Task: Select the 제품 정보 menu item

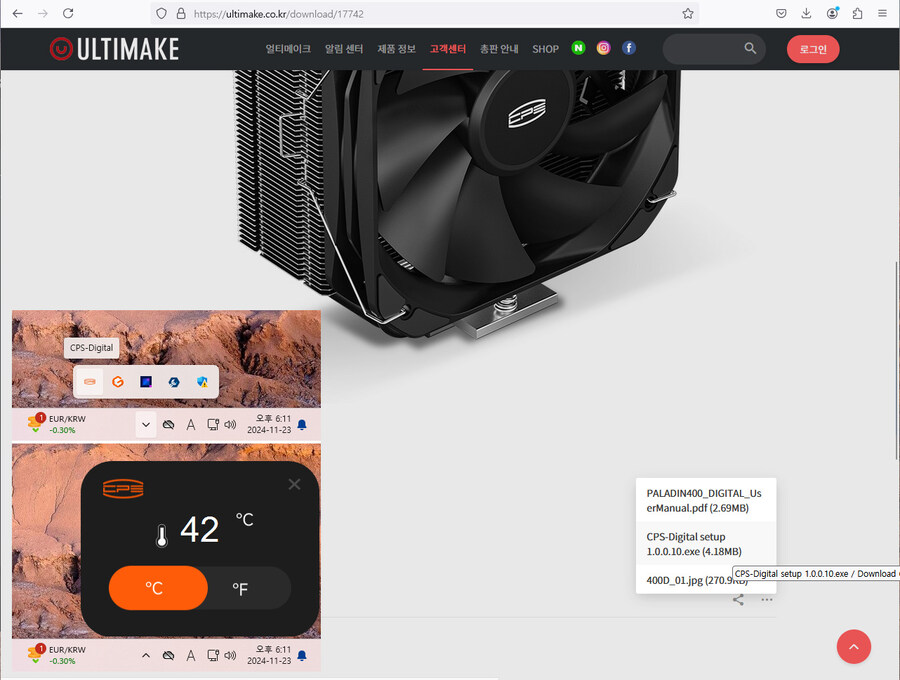Action: point(397,49)
